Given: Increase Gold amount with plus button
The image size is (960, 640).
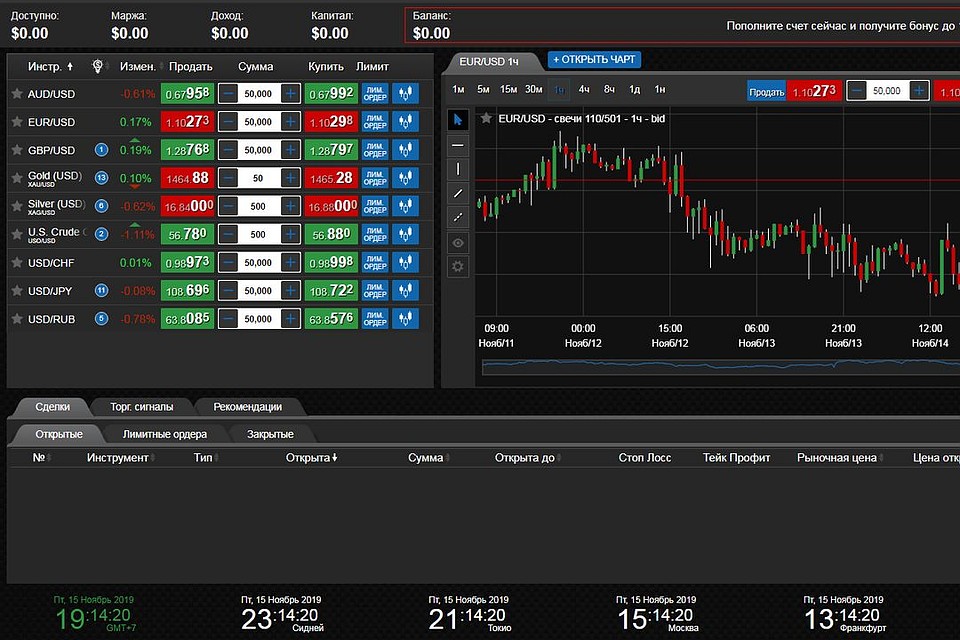Looking at the screenshot, I should pos(290,178).
